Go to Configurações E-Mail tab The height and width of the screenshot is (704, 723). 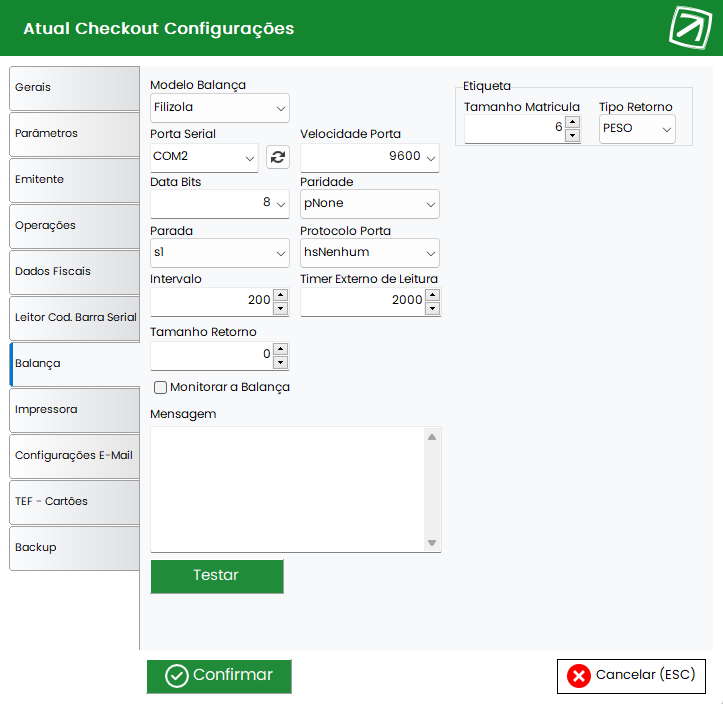(74, 456)
